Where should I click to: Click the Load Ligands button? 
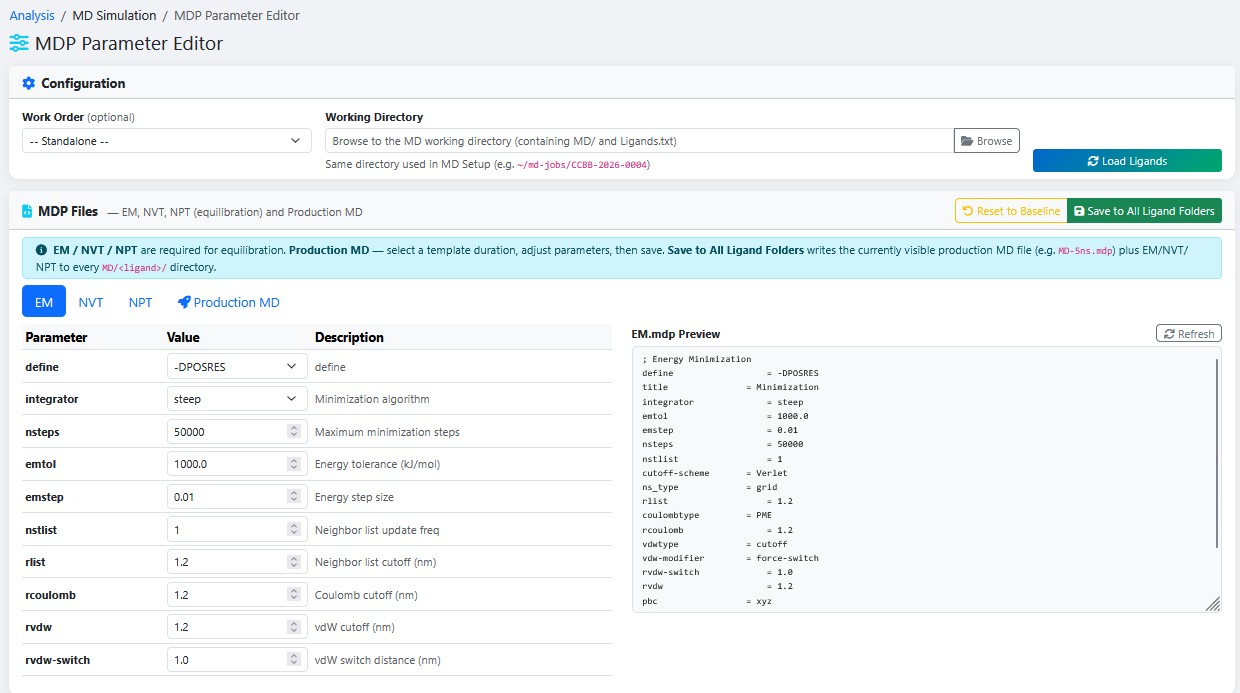point(1127,161)
